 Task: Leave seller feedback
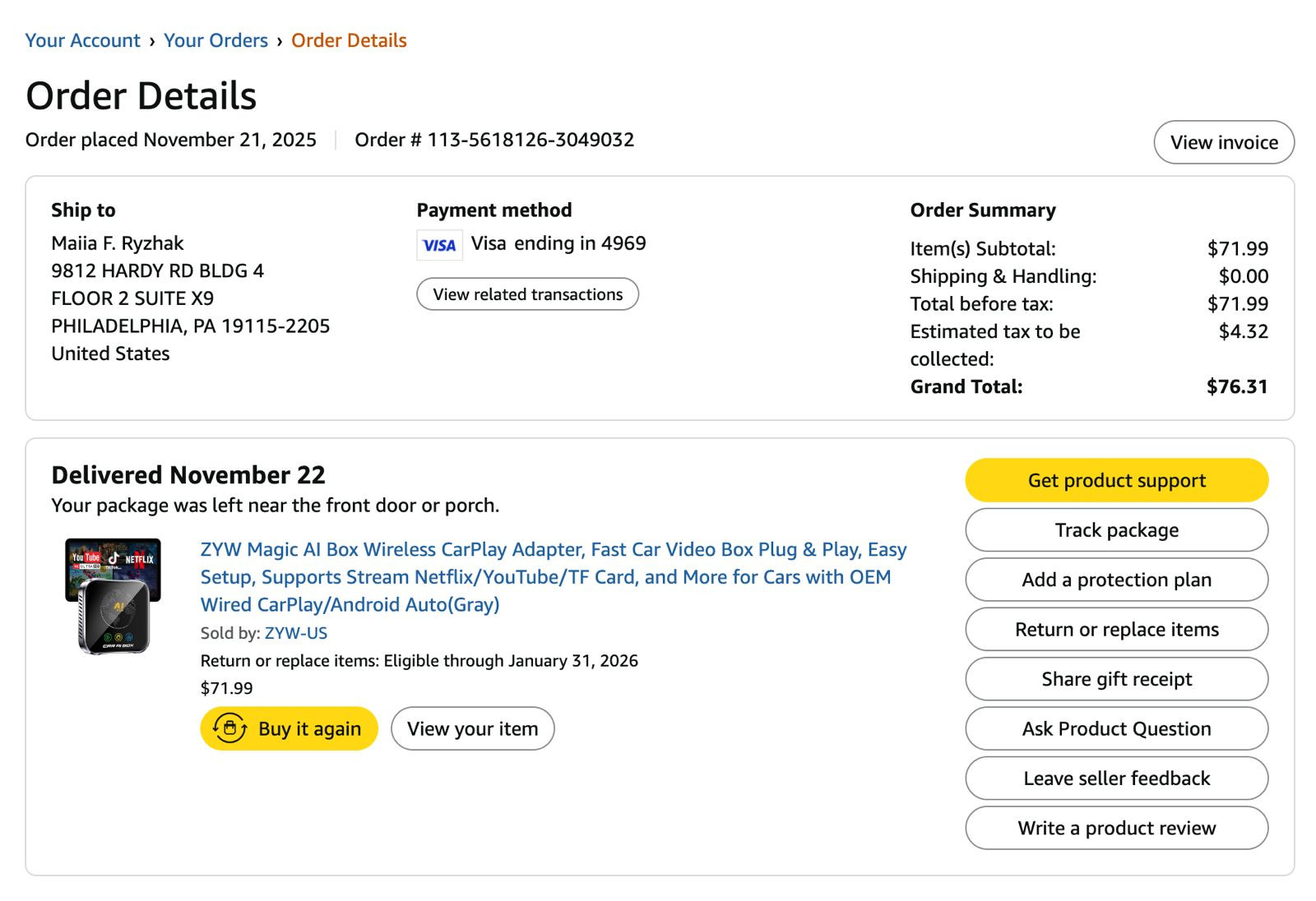pyautogui.click(x=1116, y=779)
